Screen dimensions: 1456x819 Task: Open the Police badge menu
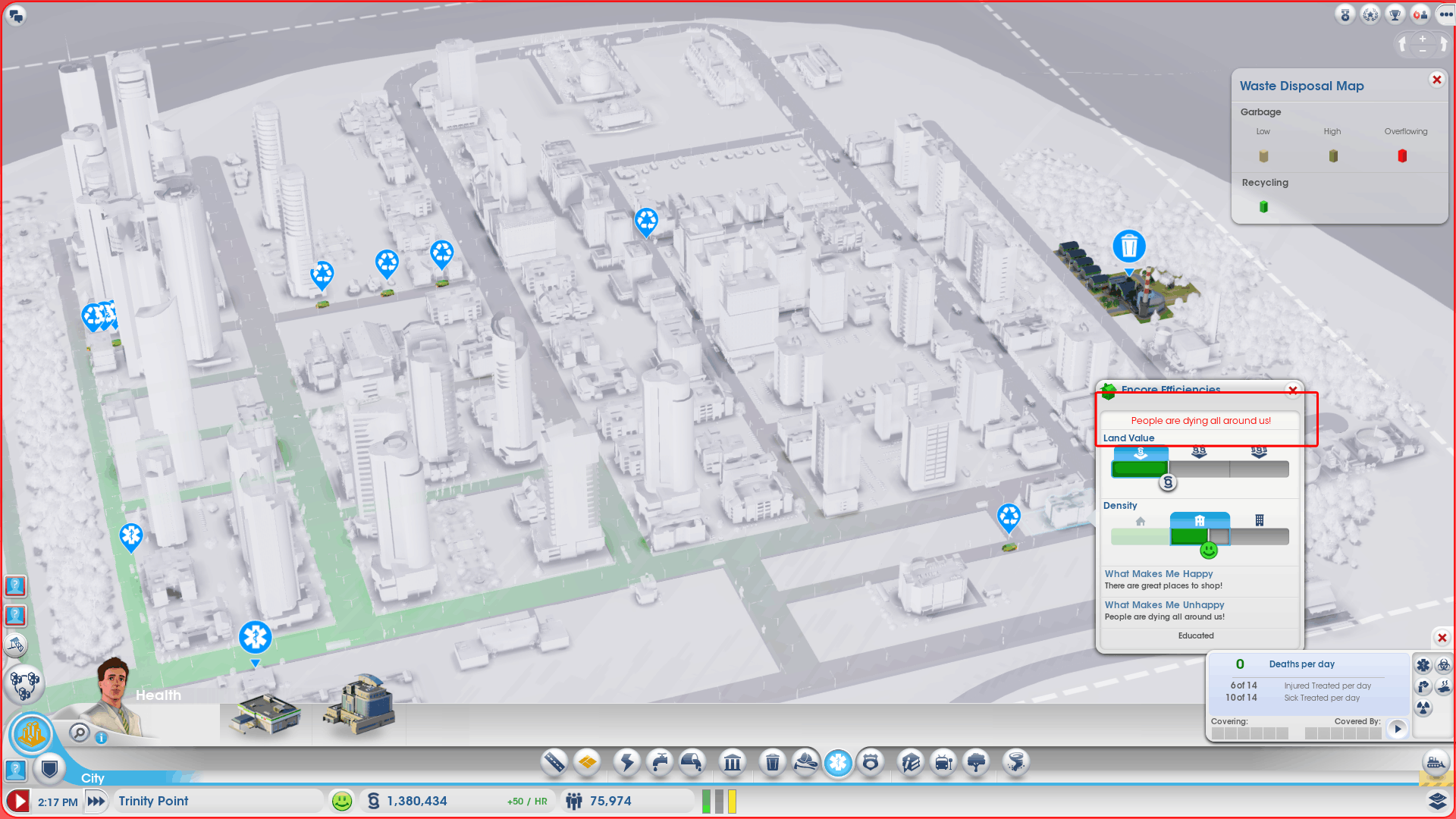click(871, 762)
